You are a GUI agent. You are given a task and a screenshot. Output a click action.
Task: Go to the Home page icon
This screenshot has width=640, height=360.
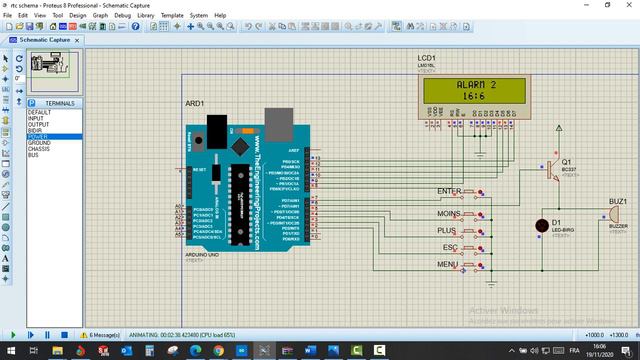53,27
